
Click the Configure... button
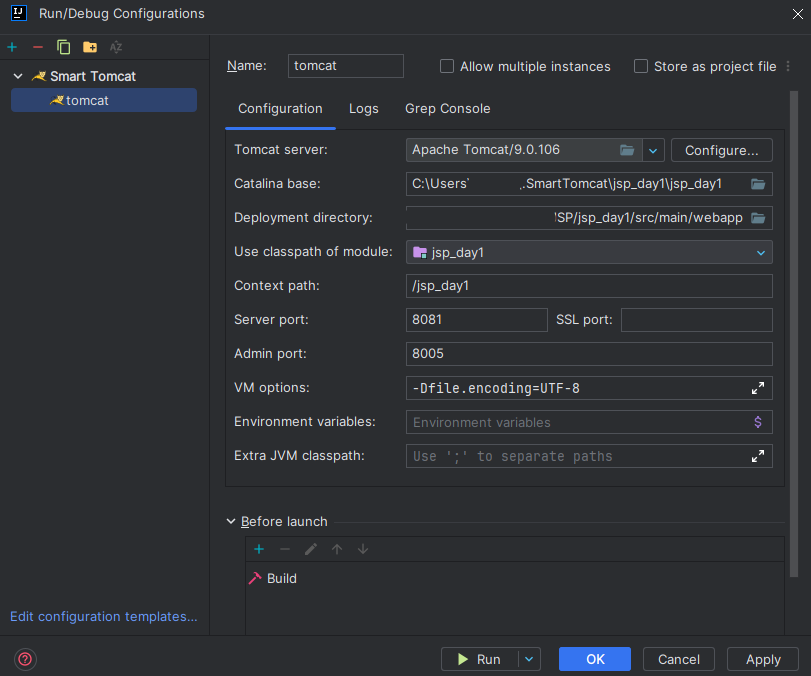coord(722,151)
